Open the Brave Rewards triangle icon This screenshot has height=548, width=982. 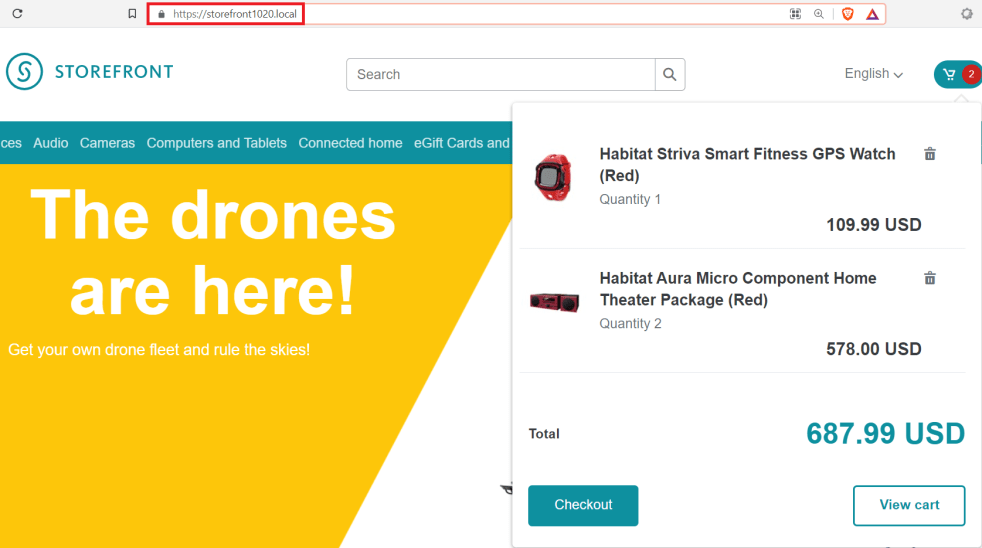click(x=872, y=14)
